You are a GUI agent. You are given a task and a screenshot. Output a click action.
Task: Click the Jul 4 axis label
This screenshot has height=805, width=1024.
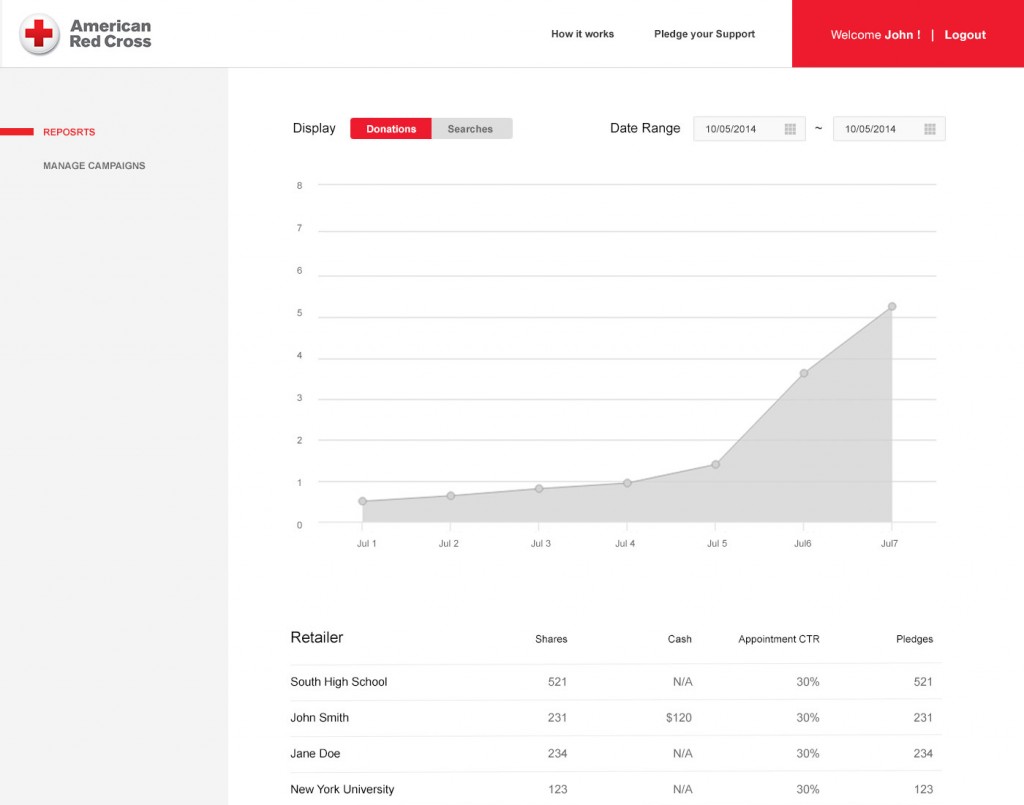point(625,543)
